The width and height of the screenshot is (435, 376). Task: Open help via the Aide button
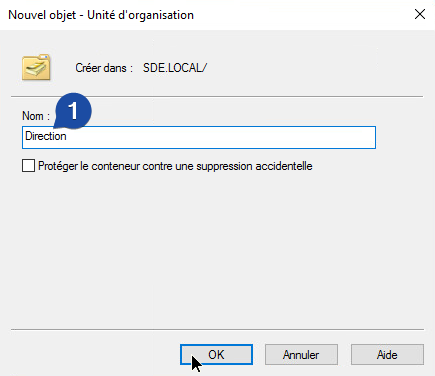[x=387, y=354]
